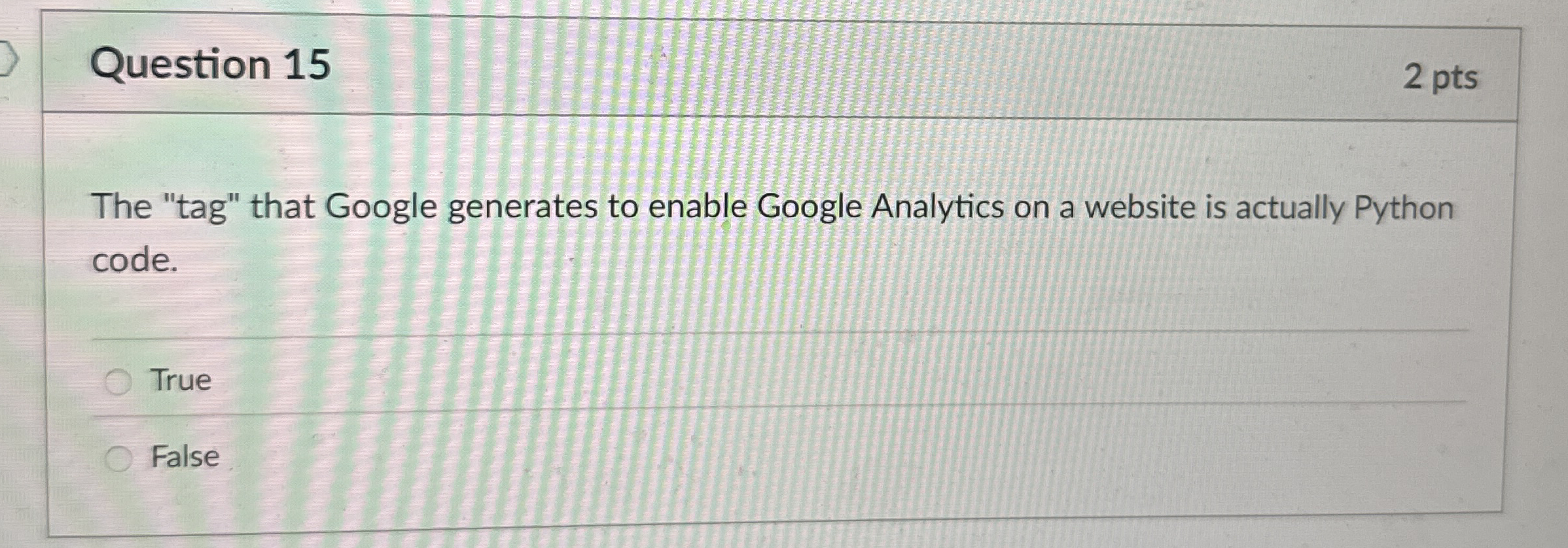This screenshot has height=548, width=1568.
Task: Click the question card header bar
Action: pyautogui.click(x=785, y=65)
